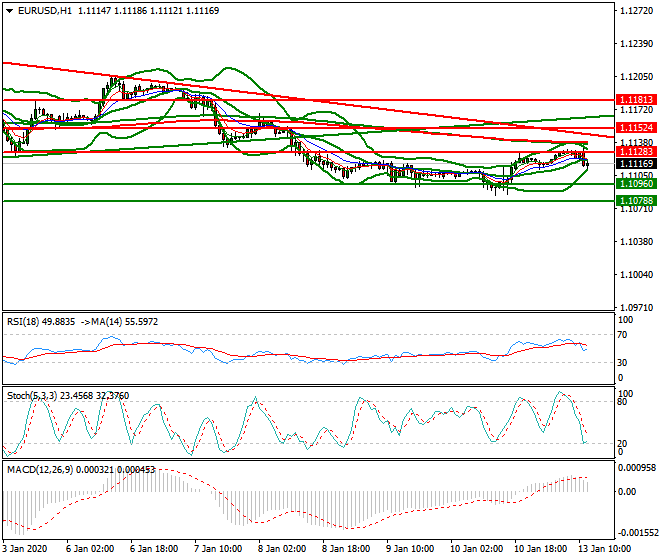Click the 1.12720 price scale value
This screenshot has width=660, height=560.
coord(637,11)
